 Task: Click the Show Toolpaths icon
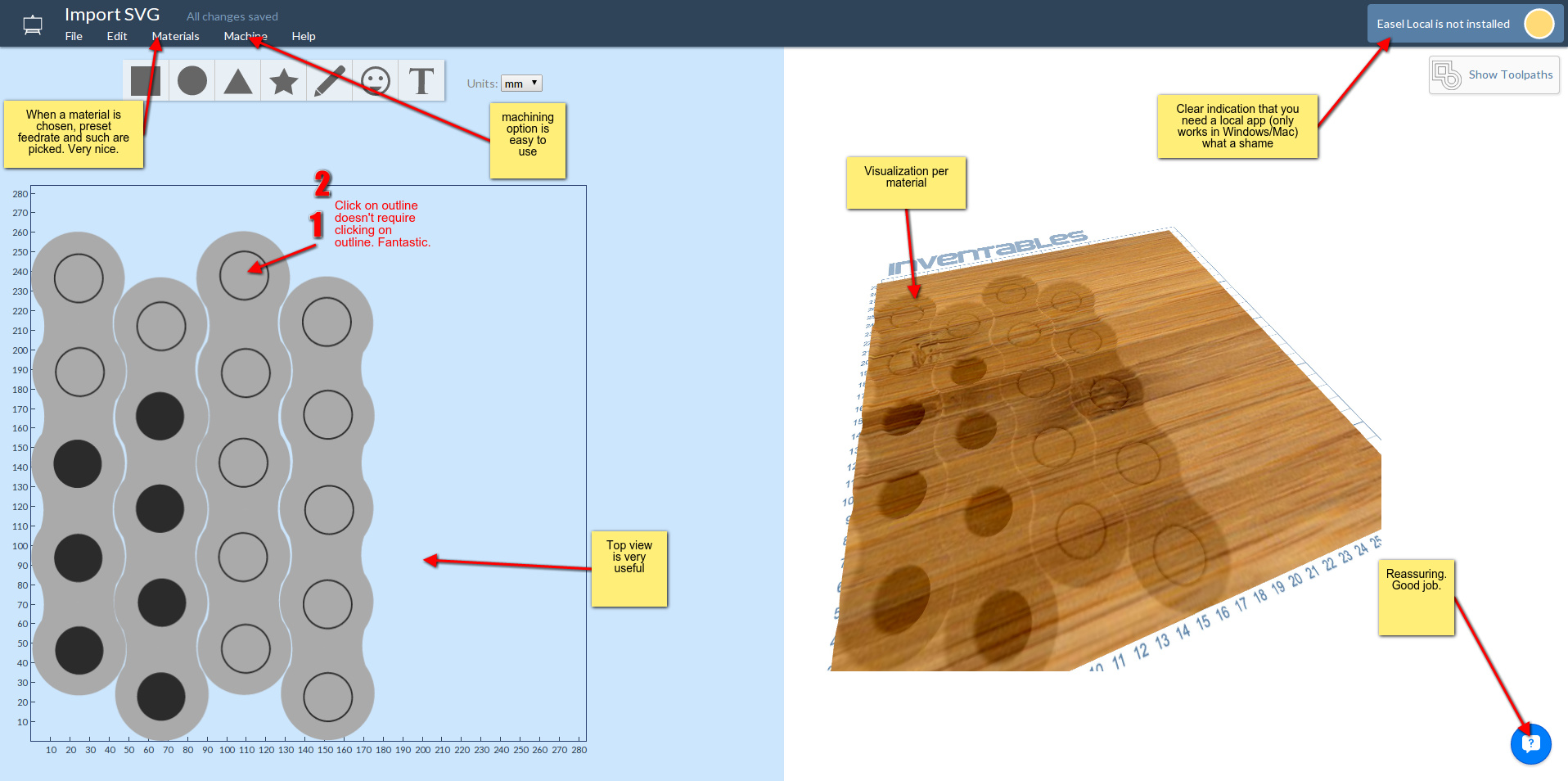(x=1447, y=75)
